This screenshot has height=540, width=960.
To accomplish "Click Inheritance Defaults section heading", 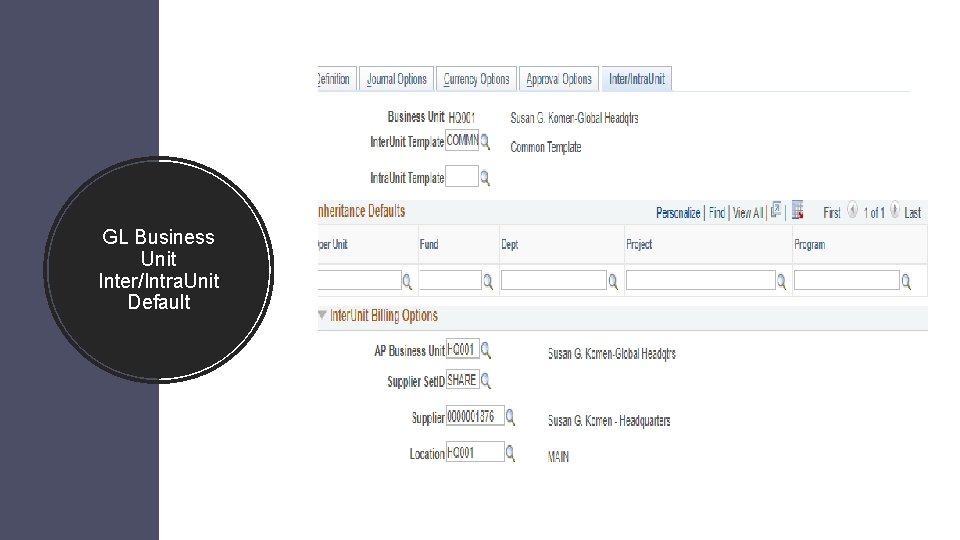I will [361, 211].
